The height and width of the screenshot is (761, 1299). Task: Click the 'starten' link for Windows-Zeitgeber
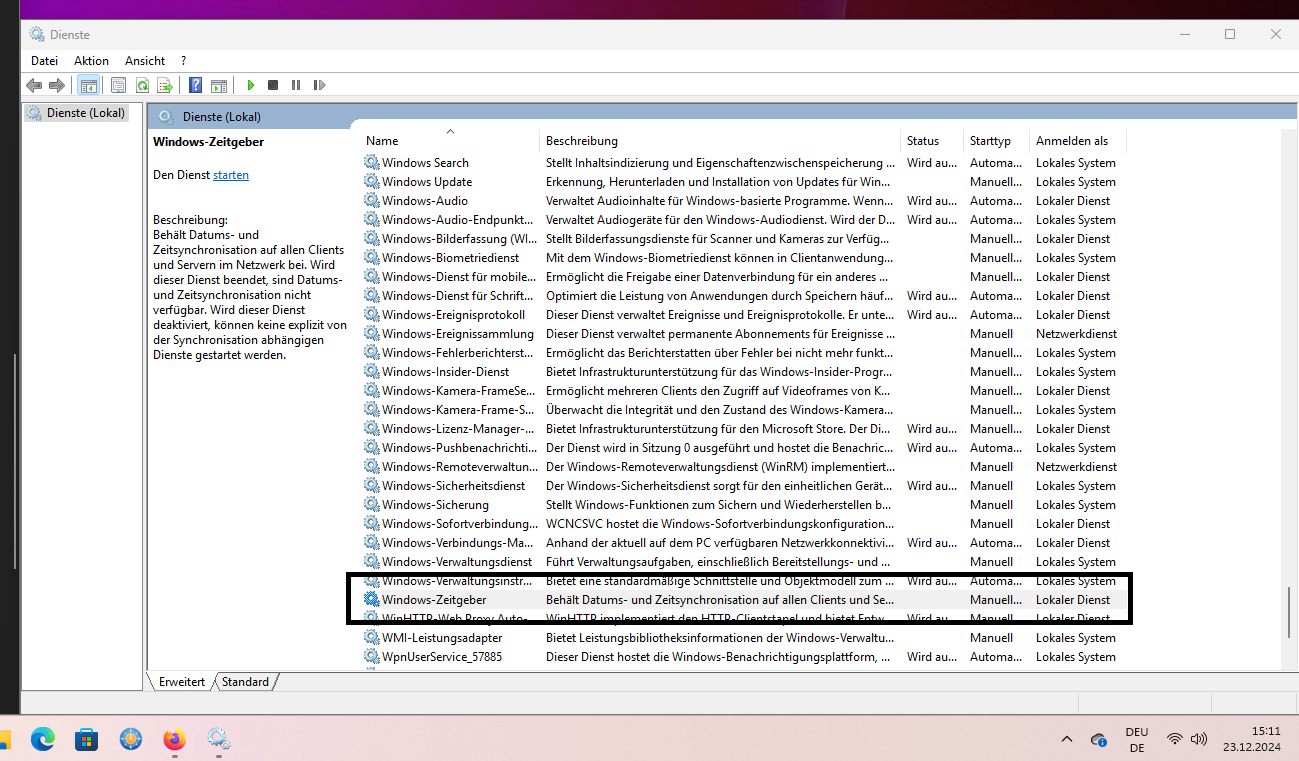231,175
